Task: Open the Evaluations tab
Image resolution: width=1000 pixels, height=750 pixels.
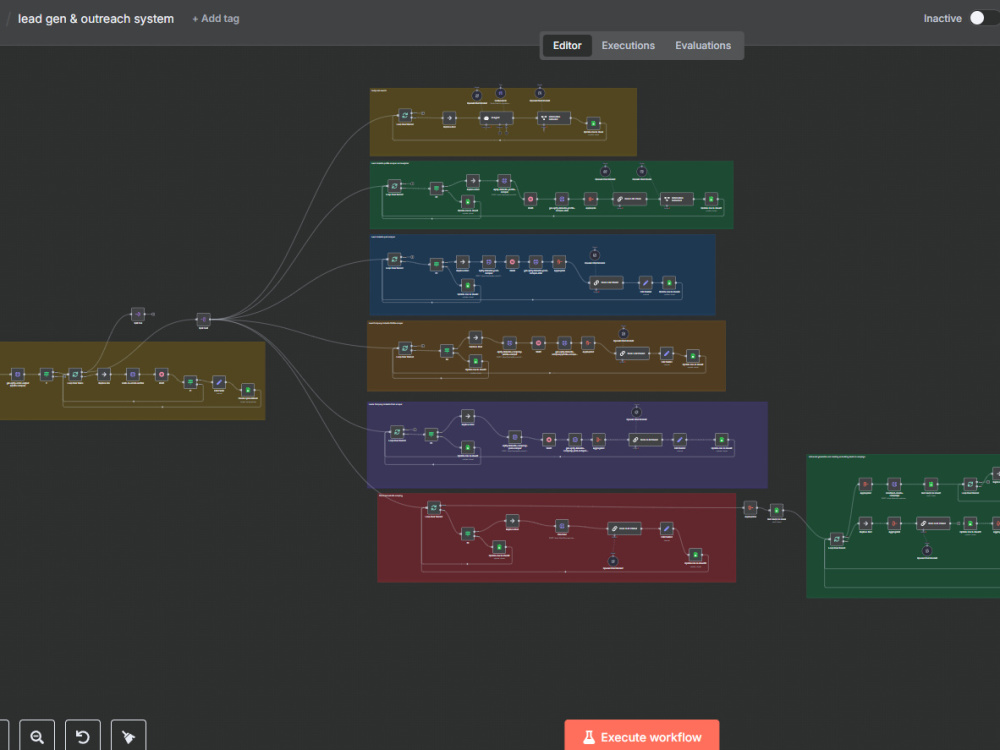Action: [x=703, y=45]
